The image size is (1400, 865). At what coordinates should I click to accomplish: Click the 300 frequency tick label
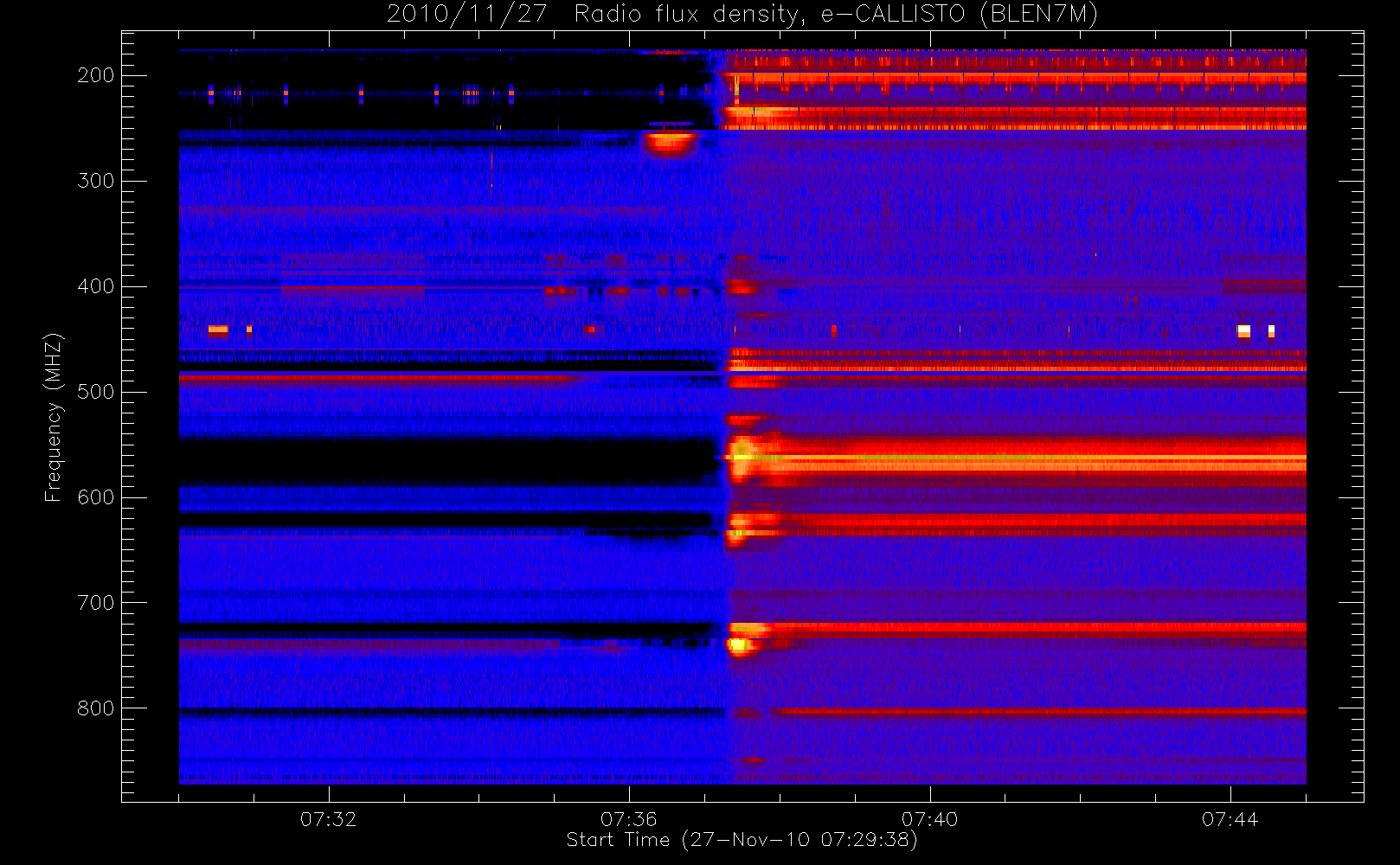[95, 181]
